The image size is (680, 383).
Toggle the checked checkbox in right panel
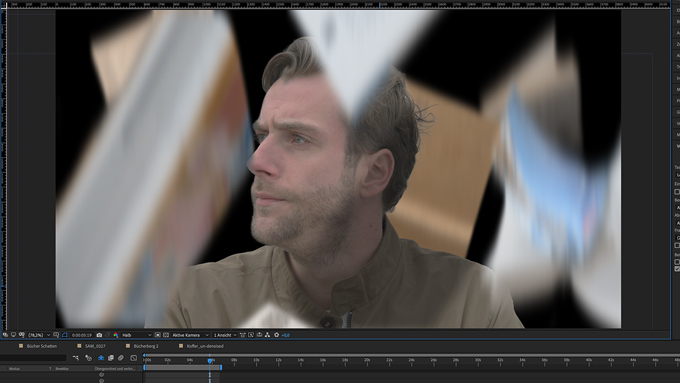point(677,269)
